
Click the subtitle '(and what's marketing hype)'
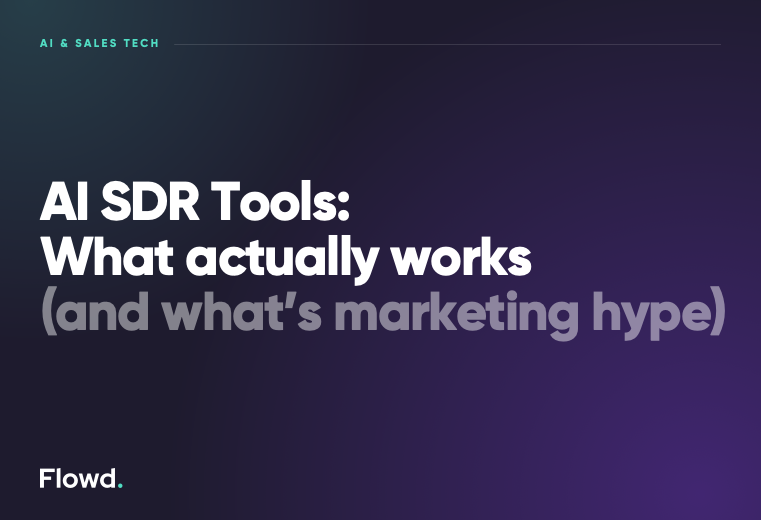(x=383, y=313)
